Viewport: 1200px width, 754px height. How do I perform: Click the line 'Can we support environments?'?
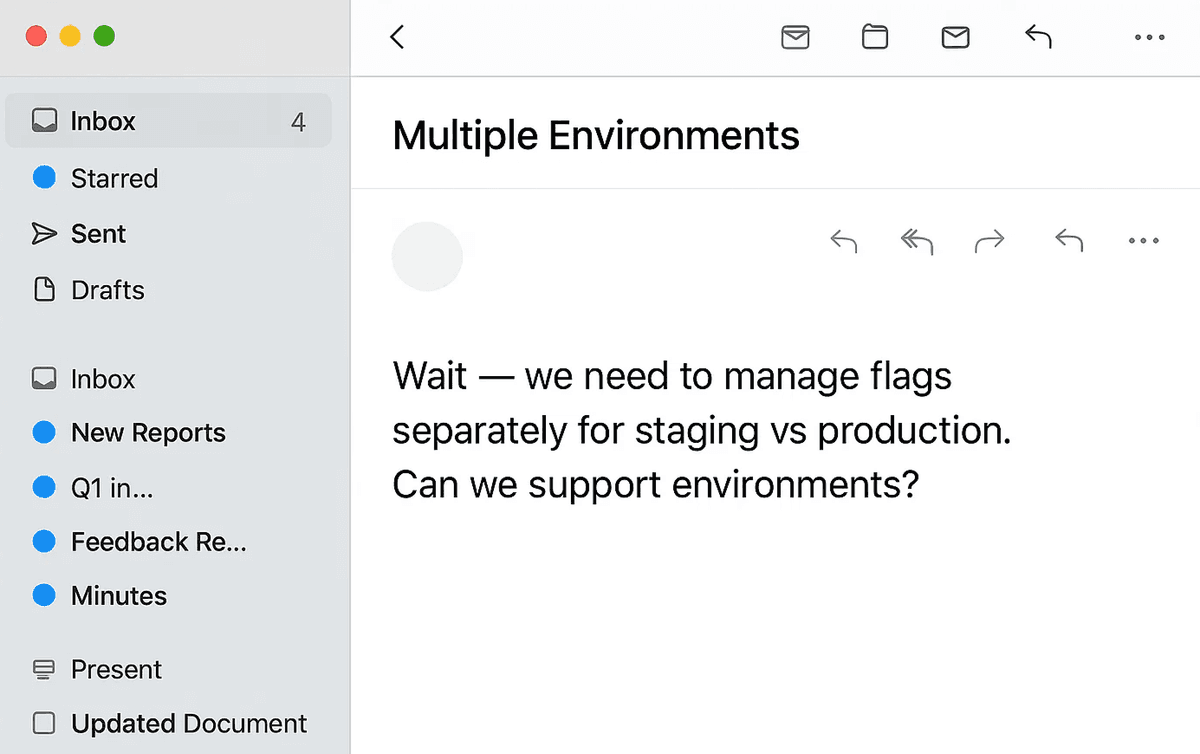tap(655, 485)
